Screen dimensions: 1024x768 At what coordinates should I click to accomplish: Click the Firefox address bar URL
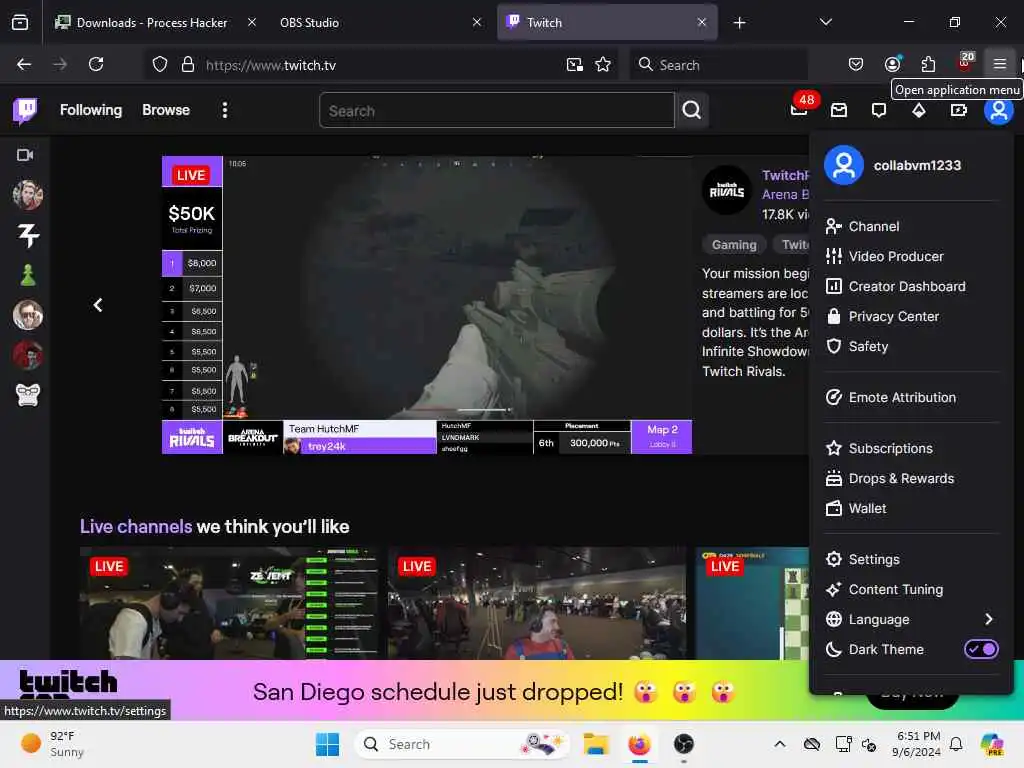(x=271, y=65)
